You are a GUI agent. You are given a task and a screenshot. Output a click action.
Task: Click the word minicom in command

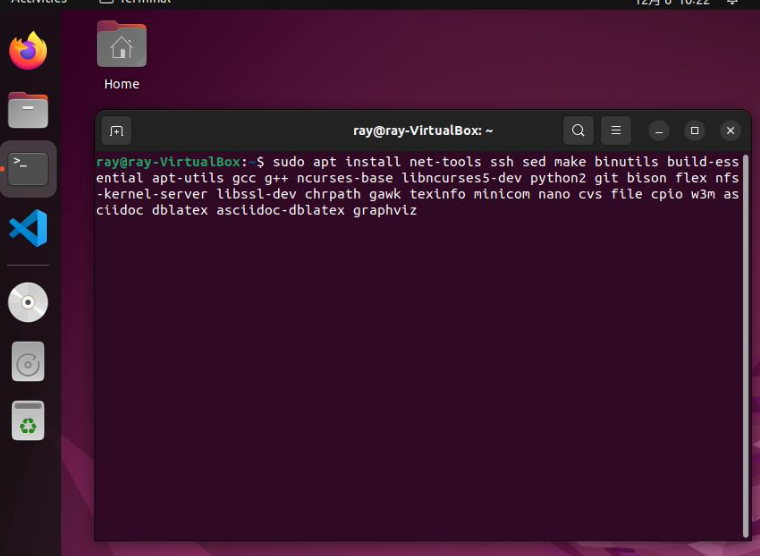click(502, 194)
